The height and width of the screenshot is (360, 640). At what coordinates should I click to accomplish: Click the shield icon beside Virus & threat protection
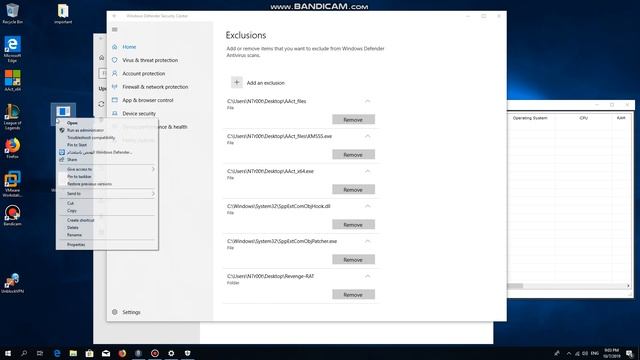coord(115,60)
